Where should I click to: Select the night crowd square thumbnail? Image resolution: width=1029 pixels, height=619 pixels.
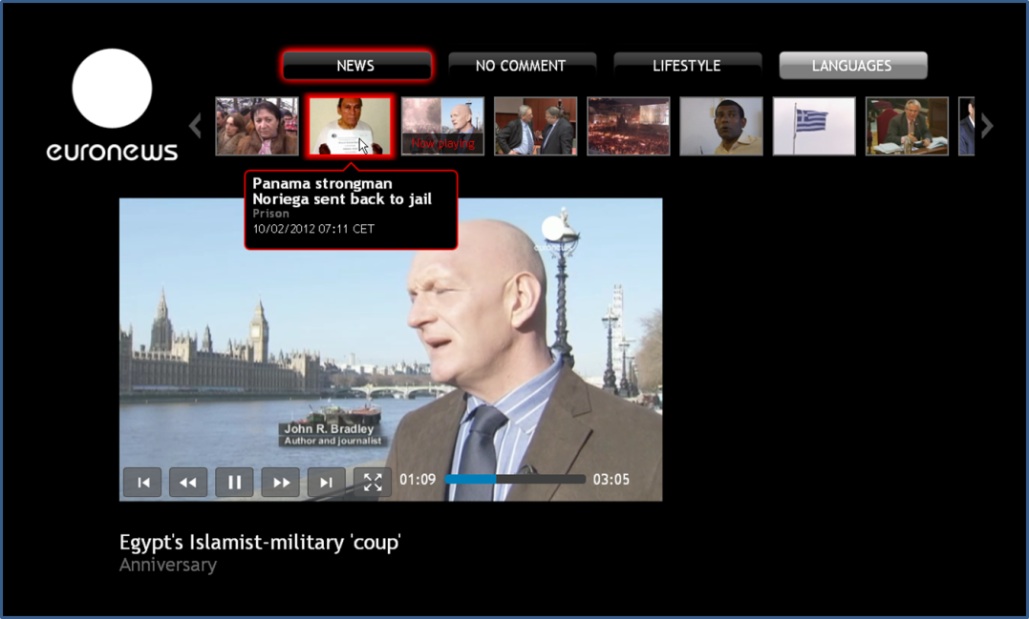[628, 126]
